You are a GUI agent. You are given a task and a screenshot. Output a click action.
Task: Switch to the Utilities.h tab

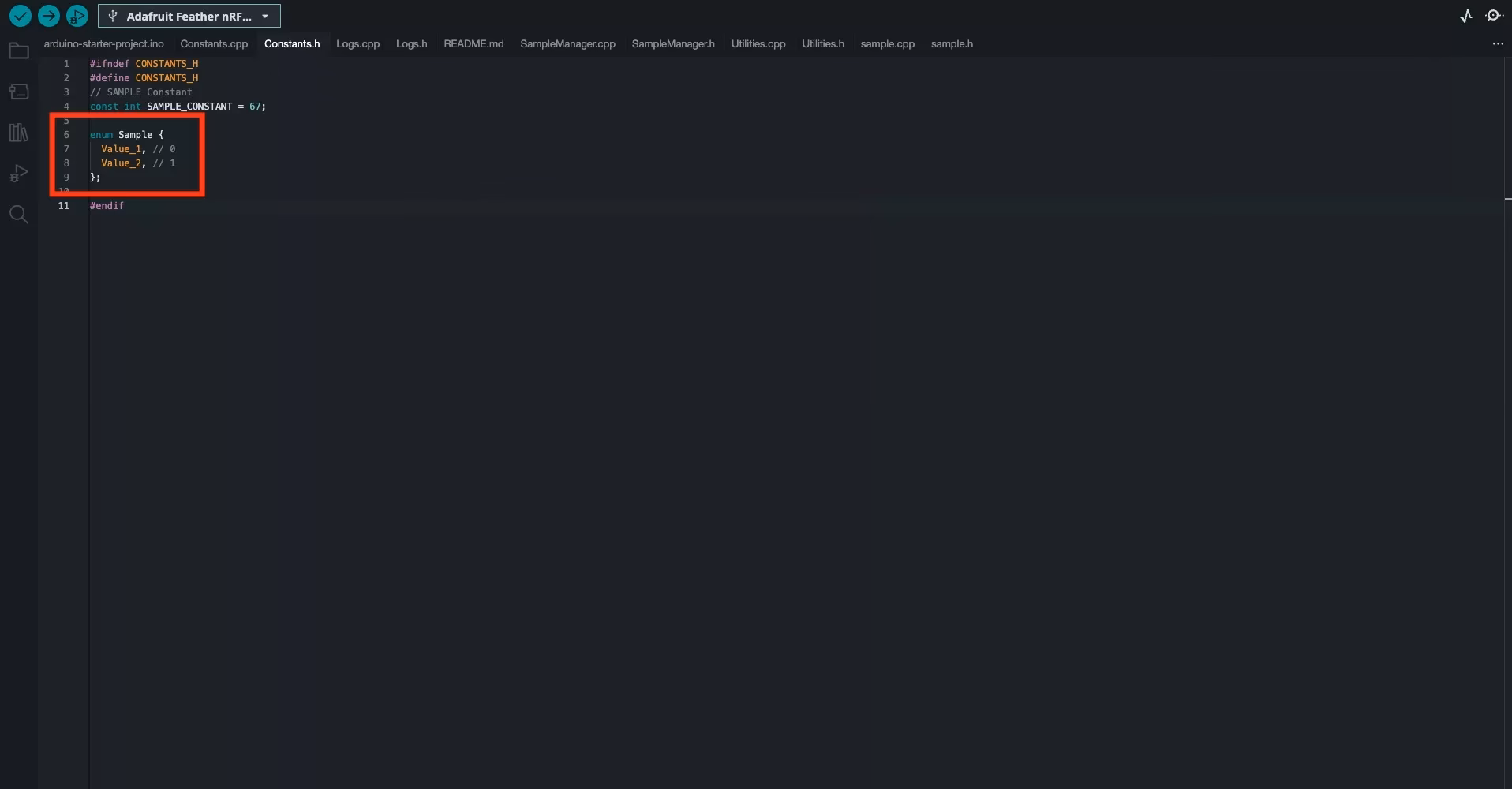pos(822,43)
